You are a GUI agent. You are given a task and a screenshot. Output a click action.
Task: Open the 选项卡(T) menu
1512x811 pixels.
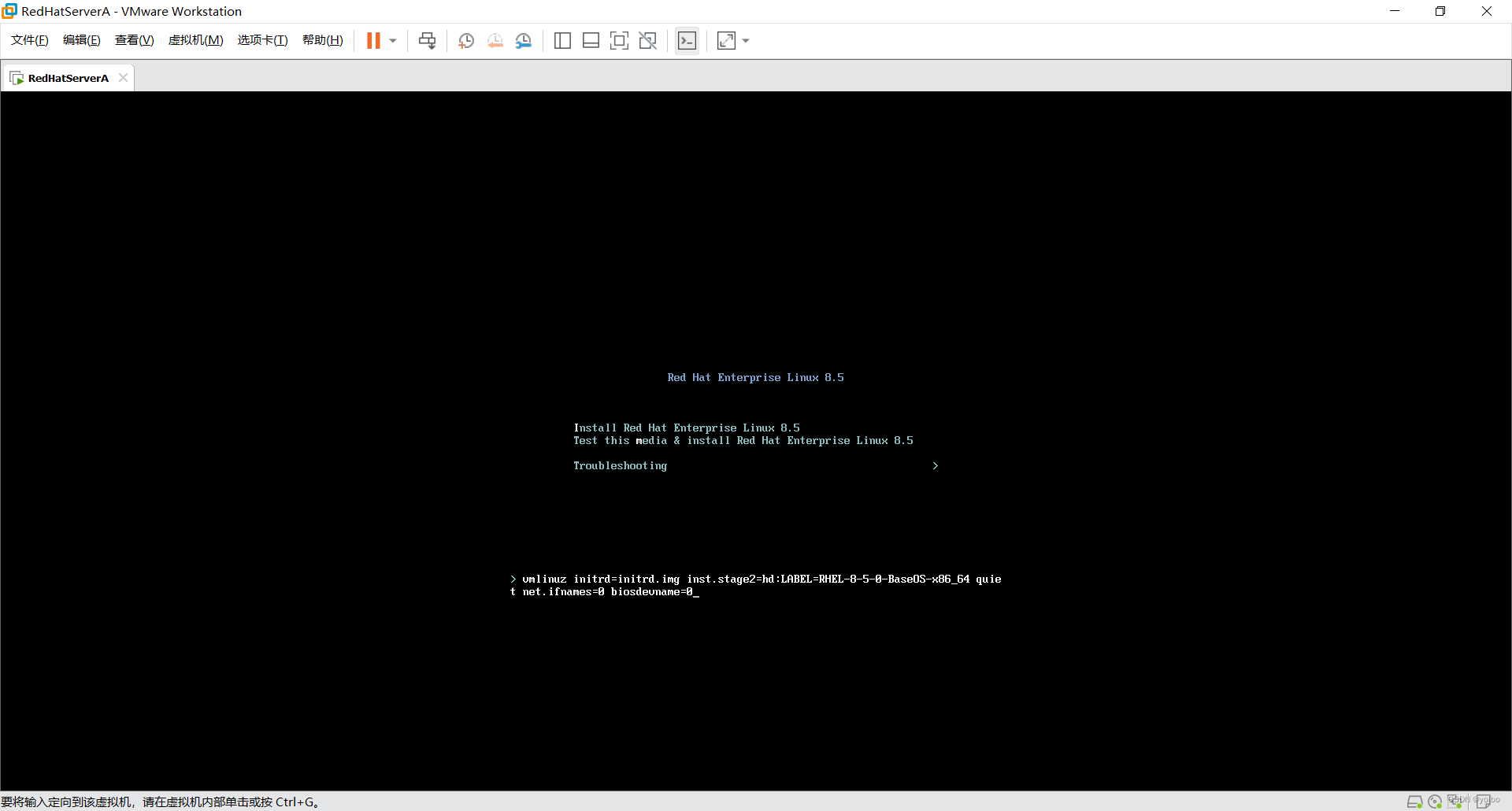click(263, 40)
